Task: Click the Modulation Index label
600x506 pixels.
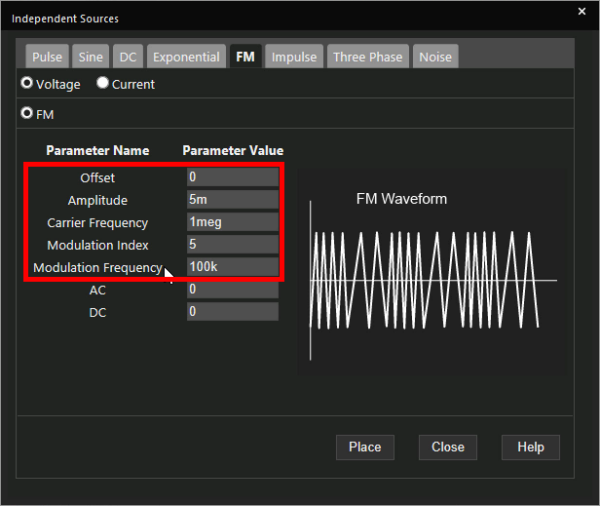Action: [98, 245]
